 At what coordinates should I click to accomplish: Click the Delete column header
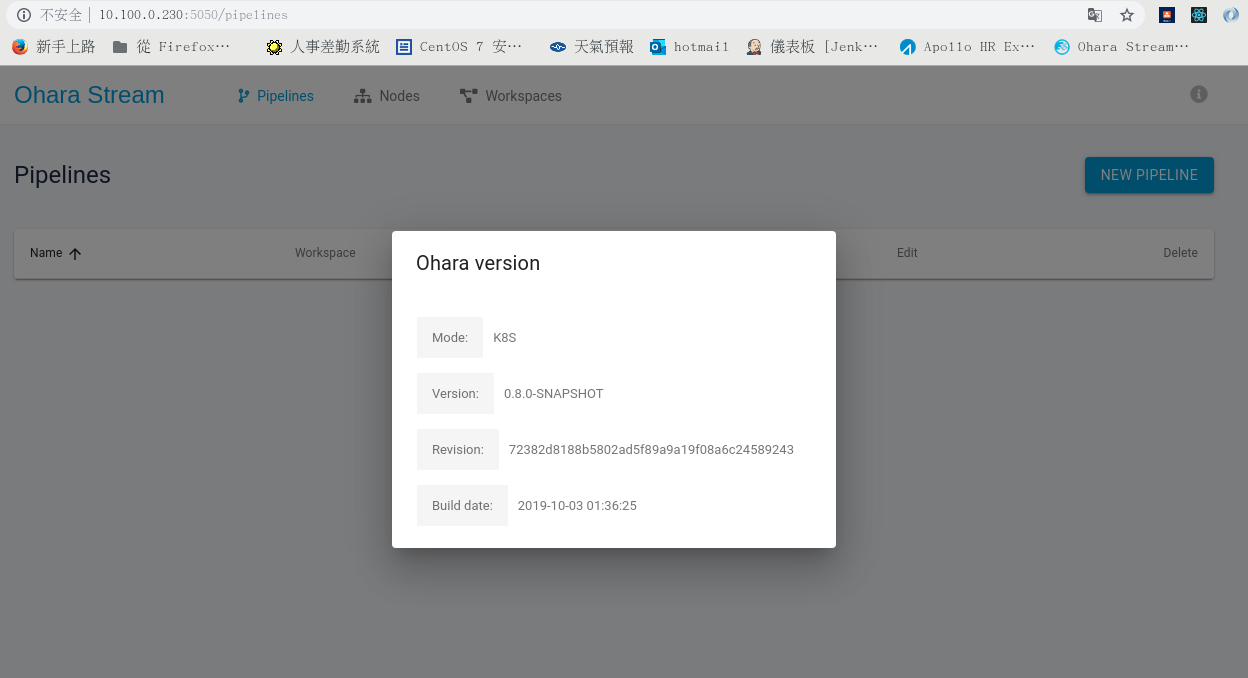point(1180,253)
